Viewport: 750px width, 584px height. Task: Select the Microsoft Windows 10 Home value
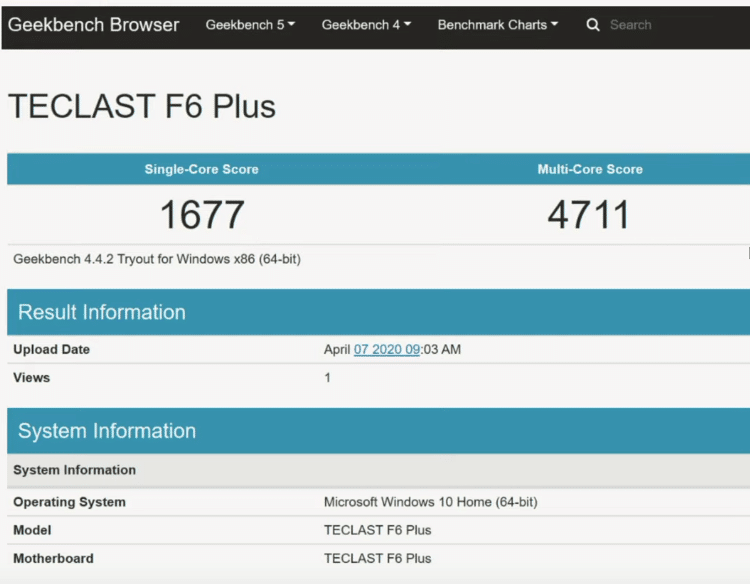[430, 502]
